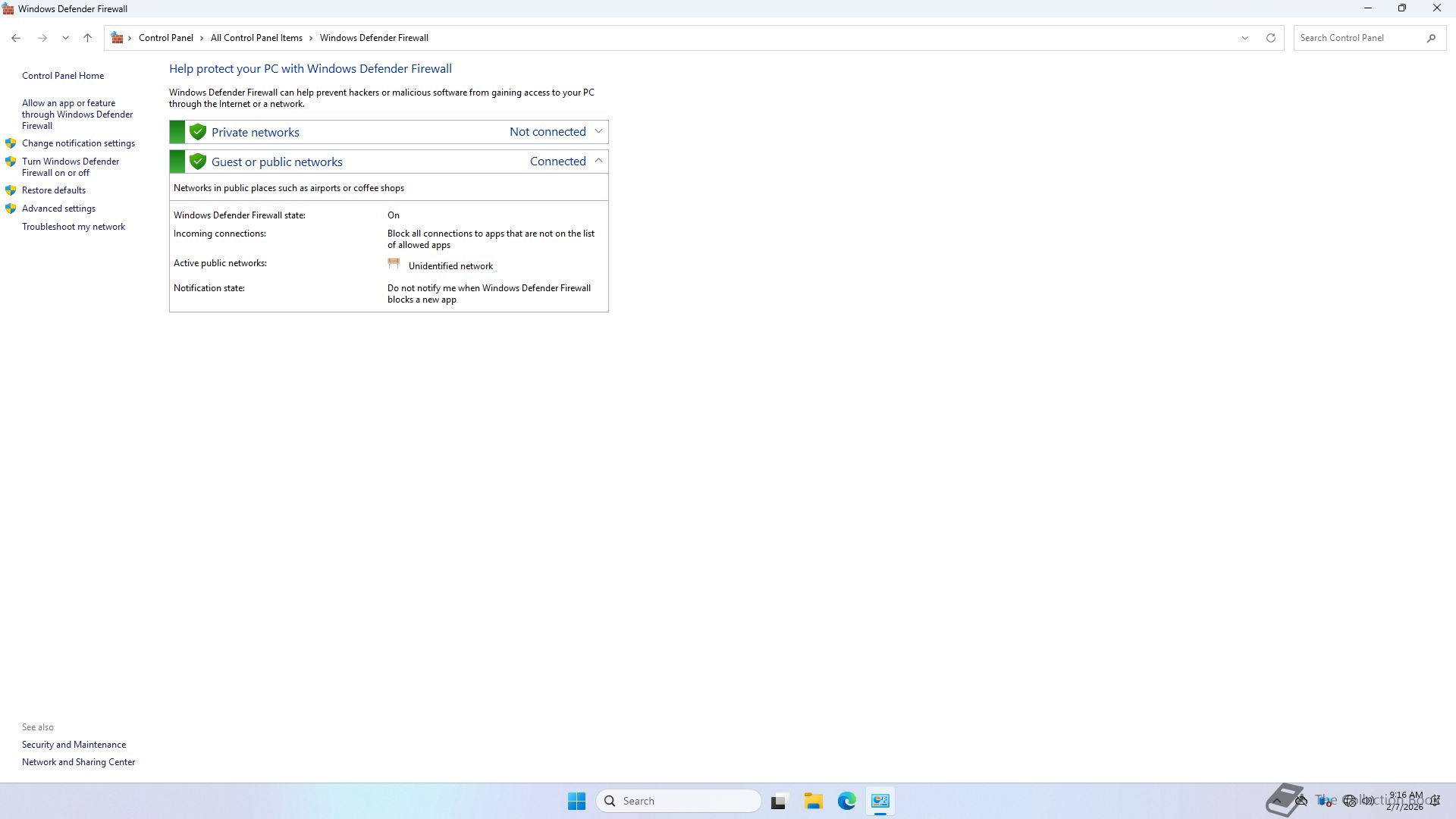Click the Refresh icon in address bar
The height and width of the screenshot is (819, 1456).
(1271, 38)
